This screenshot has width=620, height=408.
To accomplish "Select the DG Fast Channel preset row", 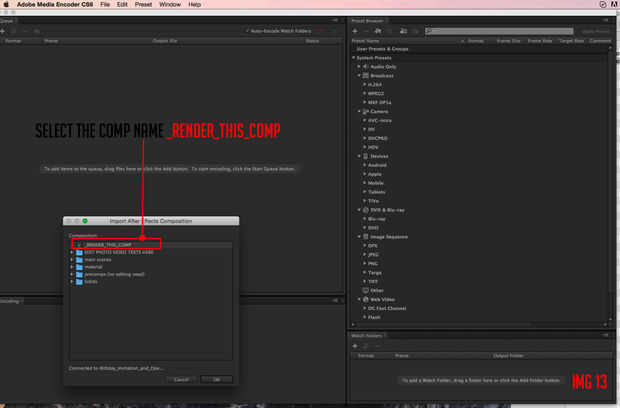I will click(x=479, y=308).
